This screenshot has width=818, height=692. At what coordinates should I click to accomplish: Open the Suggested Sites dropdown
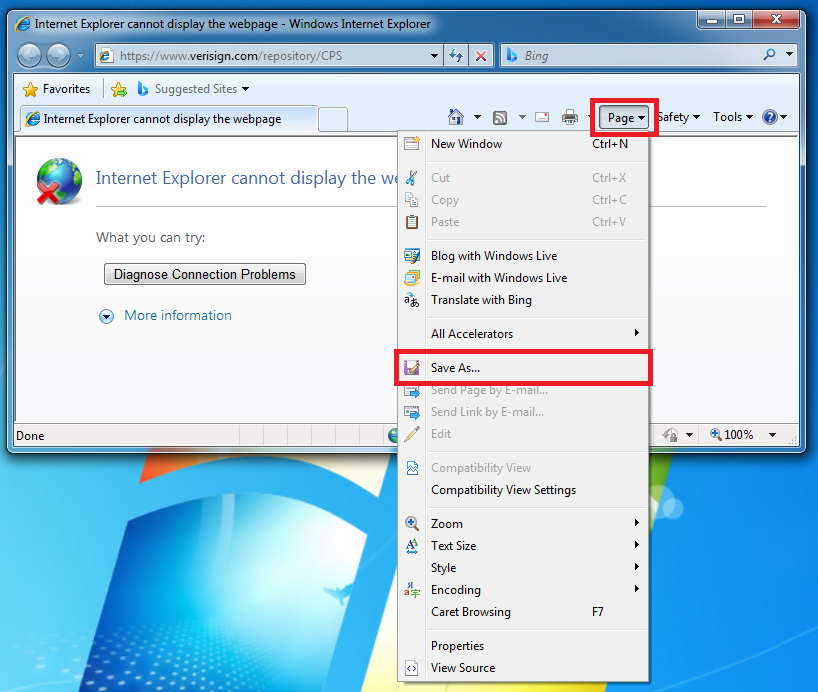pos(194,89)
